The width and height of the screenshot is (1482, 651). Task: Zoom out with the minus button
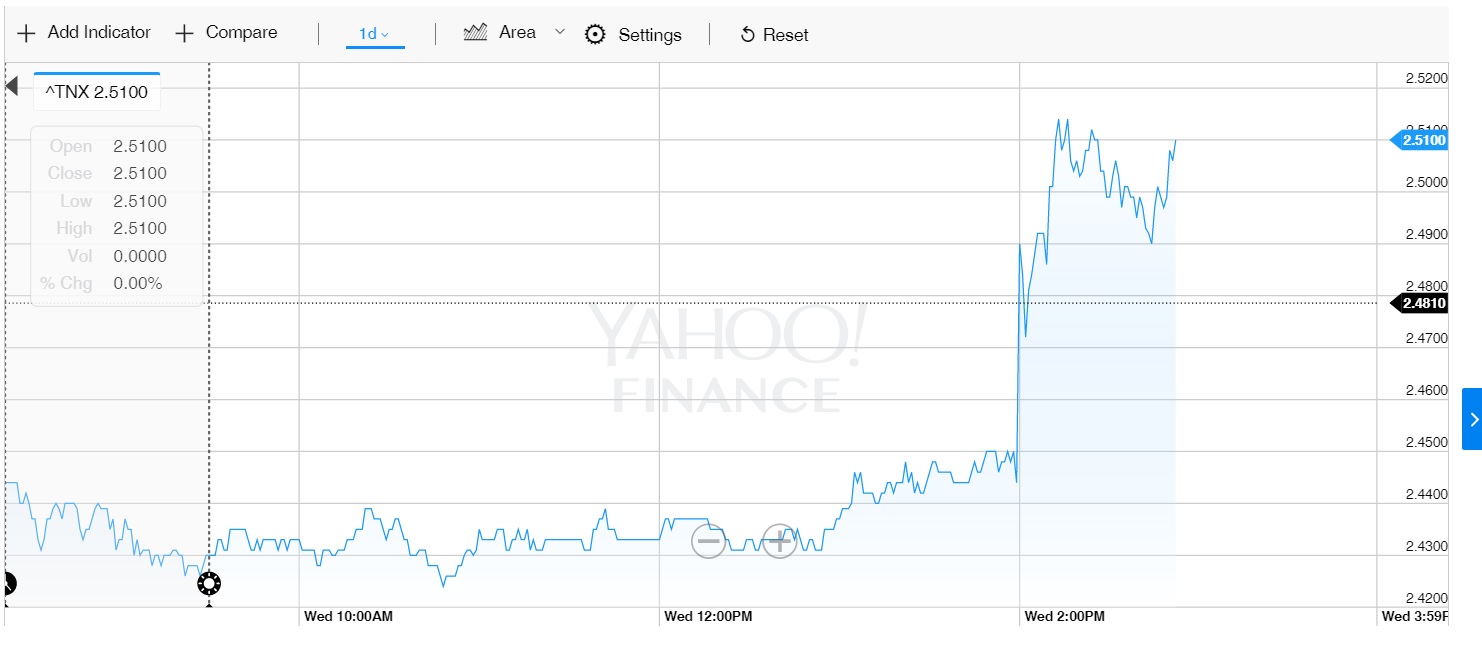(x=709, y=542)
